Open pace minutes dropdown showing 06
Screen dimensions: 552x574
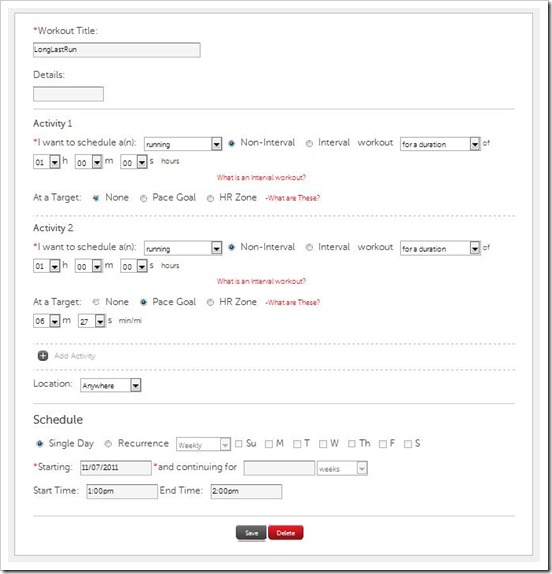[x=46, y=321]
